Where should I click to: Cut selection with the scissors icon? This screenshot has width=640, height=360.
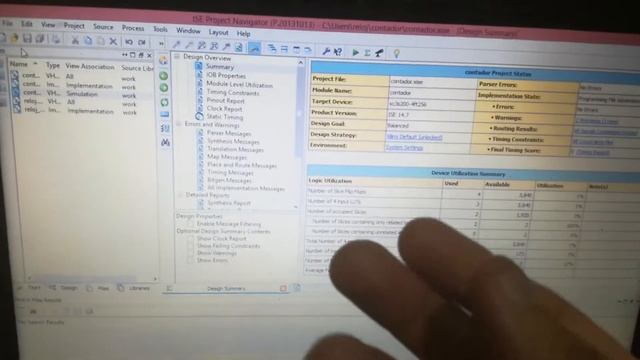pyautogui.click(x=75, y=40)
